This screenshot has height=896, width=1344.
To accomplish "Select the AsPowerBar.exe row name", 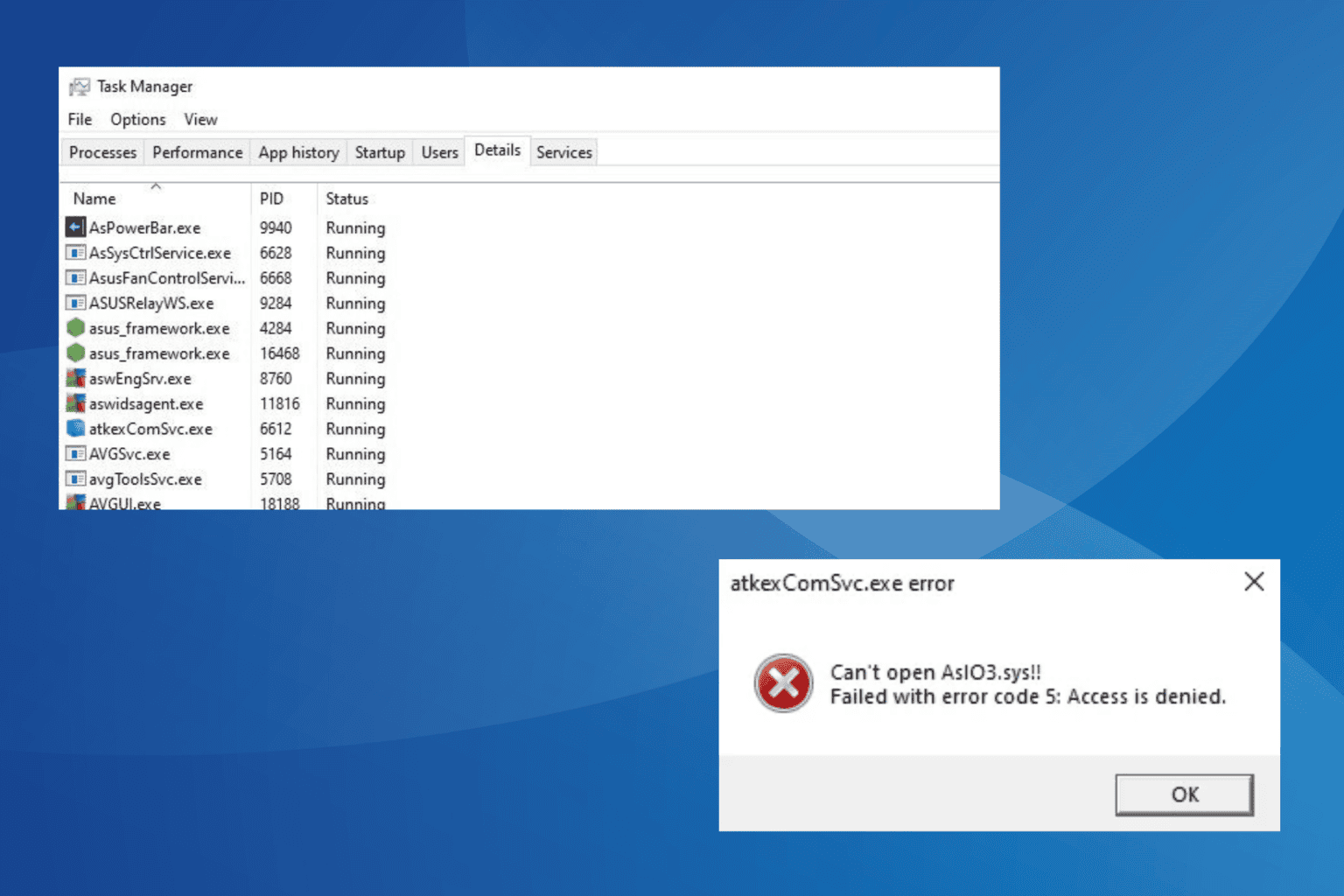I will pos(144,227).
